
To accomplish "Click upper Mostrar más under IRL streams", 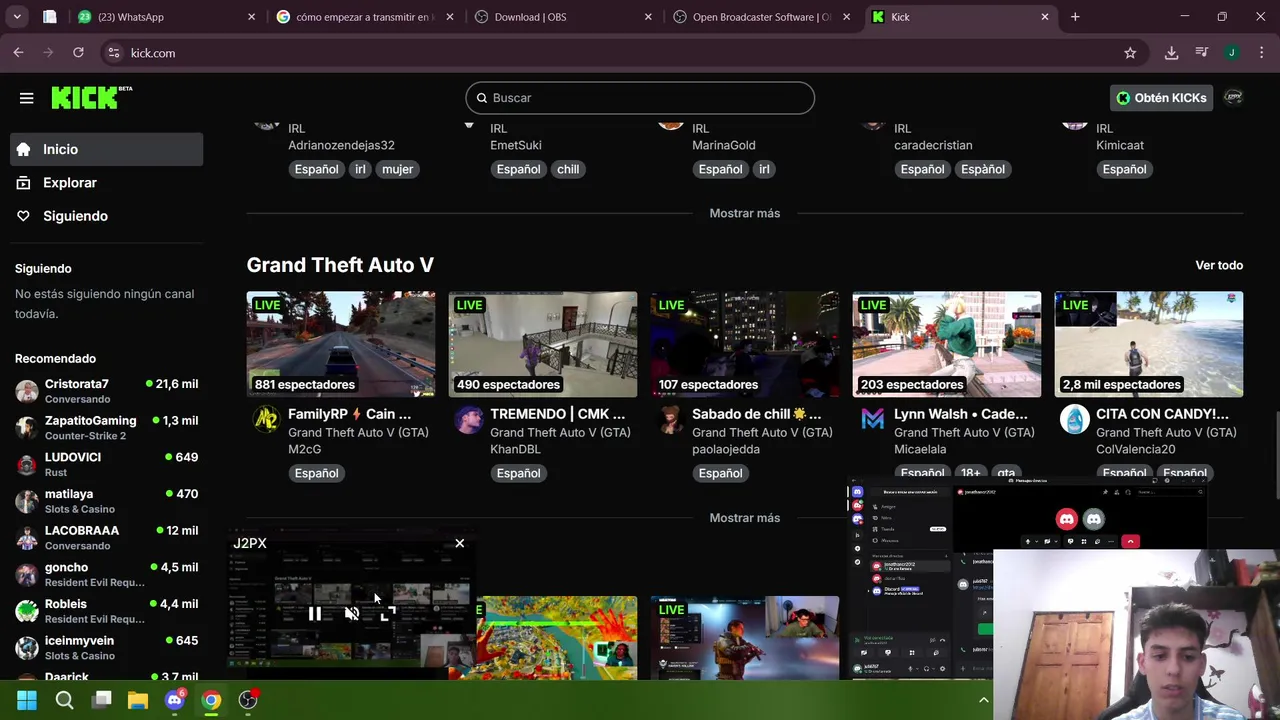I will click(744, 213).
